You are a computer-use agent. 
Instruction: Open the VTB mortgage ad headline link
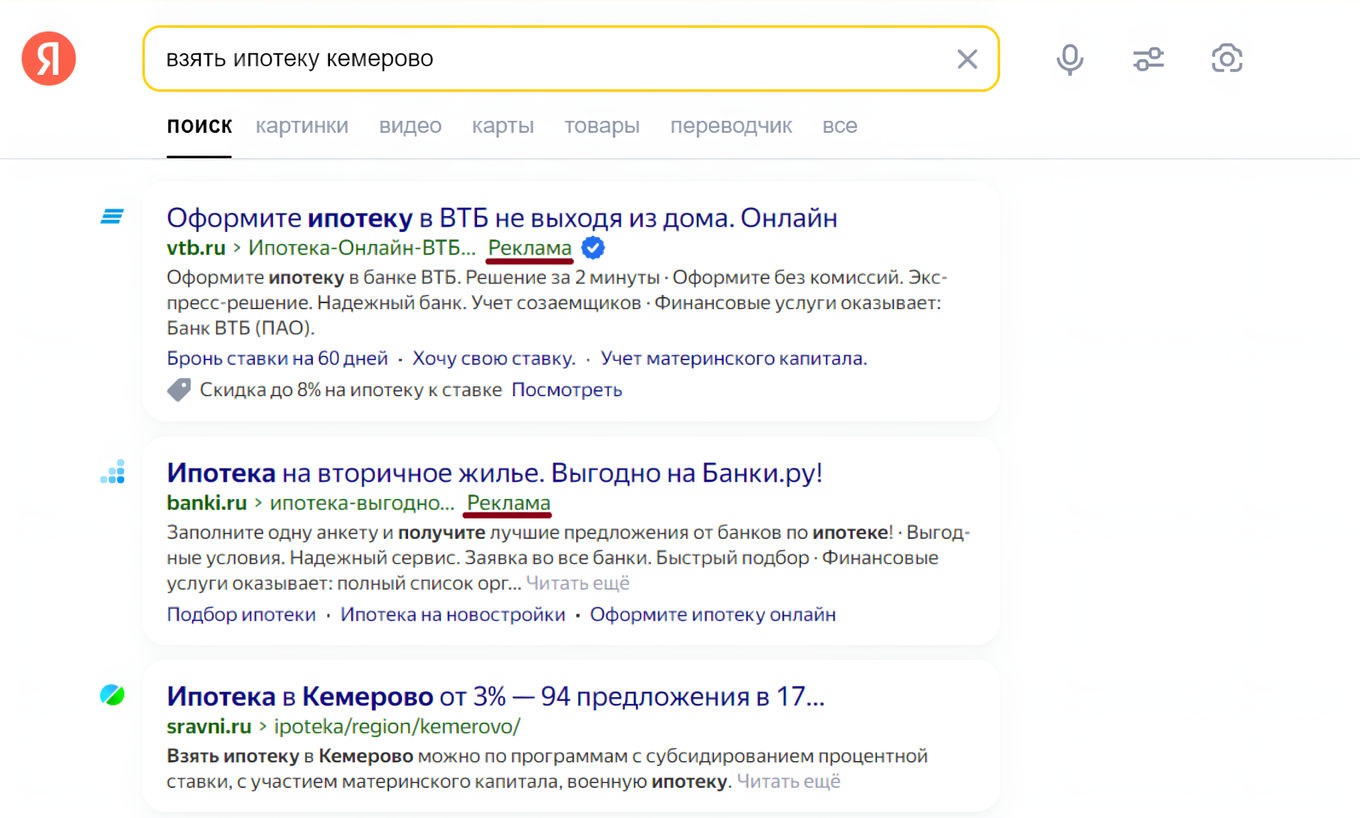[x=502, y=218]
